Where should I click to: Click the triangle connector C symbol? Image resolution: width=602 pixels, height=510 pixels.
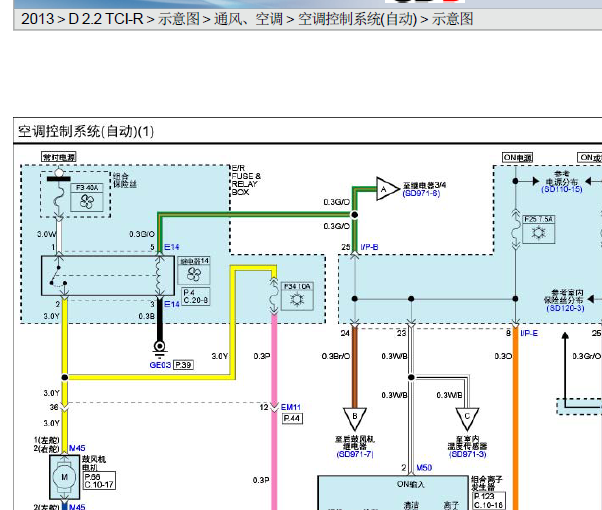(467, 419)
